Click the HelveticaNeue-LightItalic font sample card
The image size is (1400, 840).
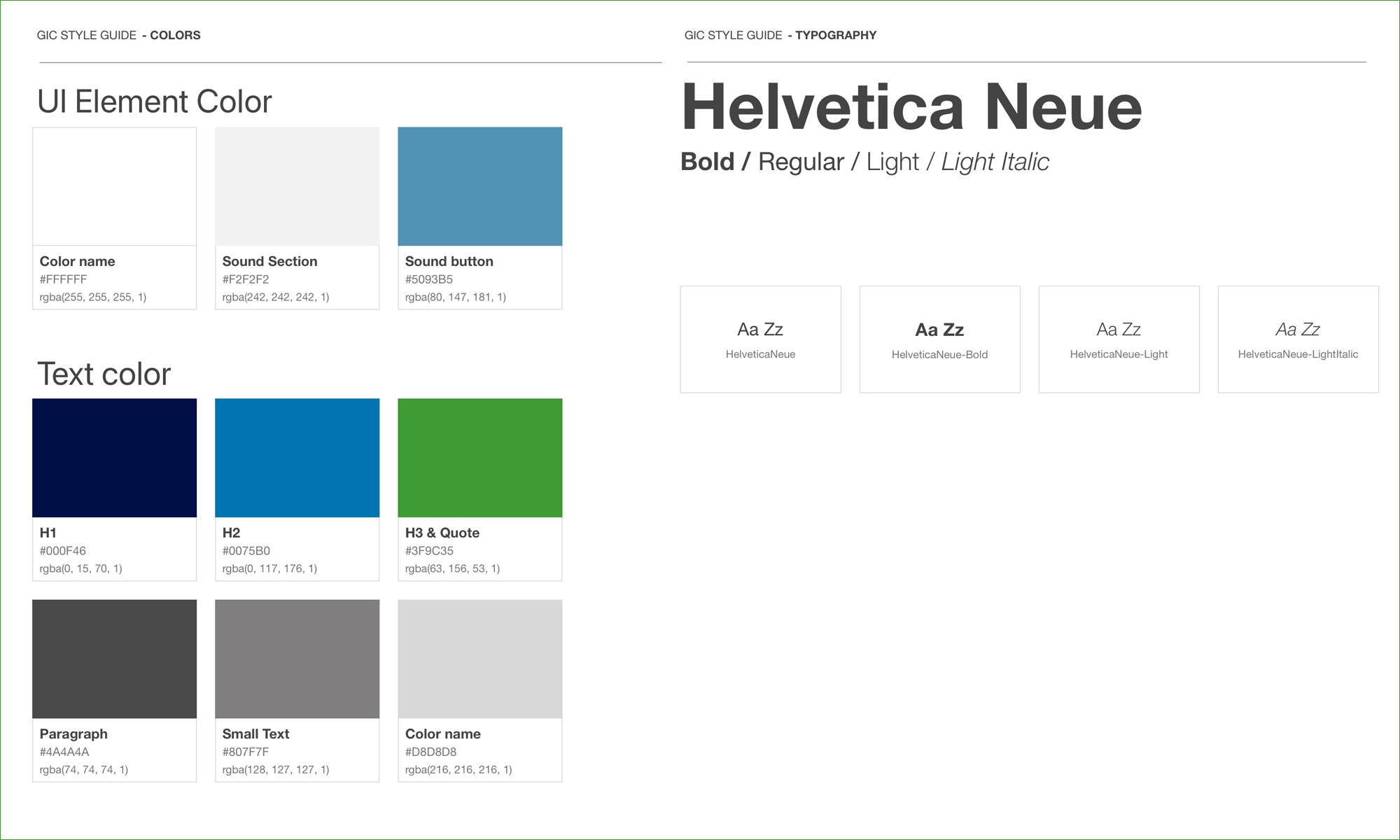(x=1298, y=339)
